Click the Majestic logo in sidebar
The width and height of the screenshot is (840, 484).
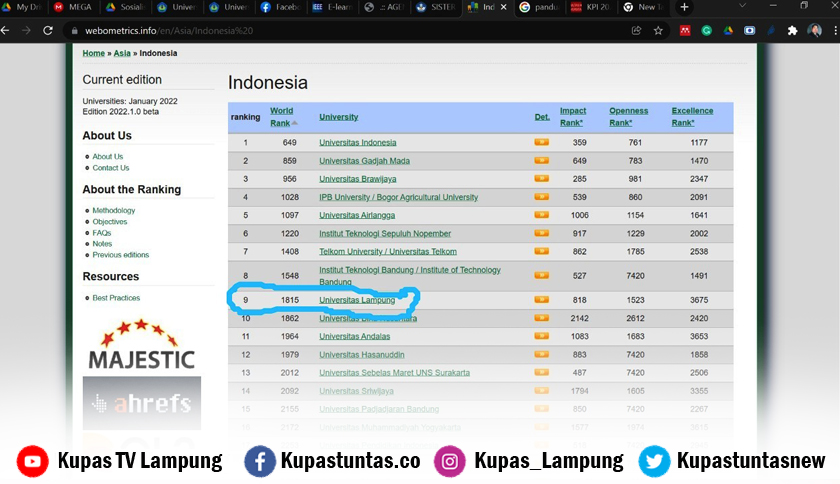(141, 346)
